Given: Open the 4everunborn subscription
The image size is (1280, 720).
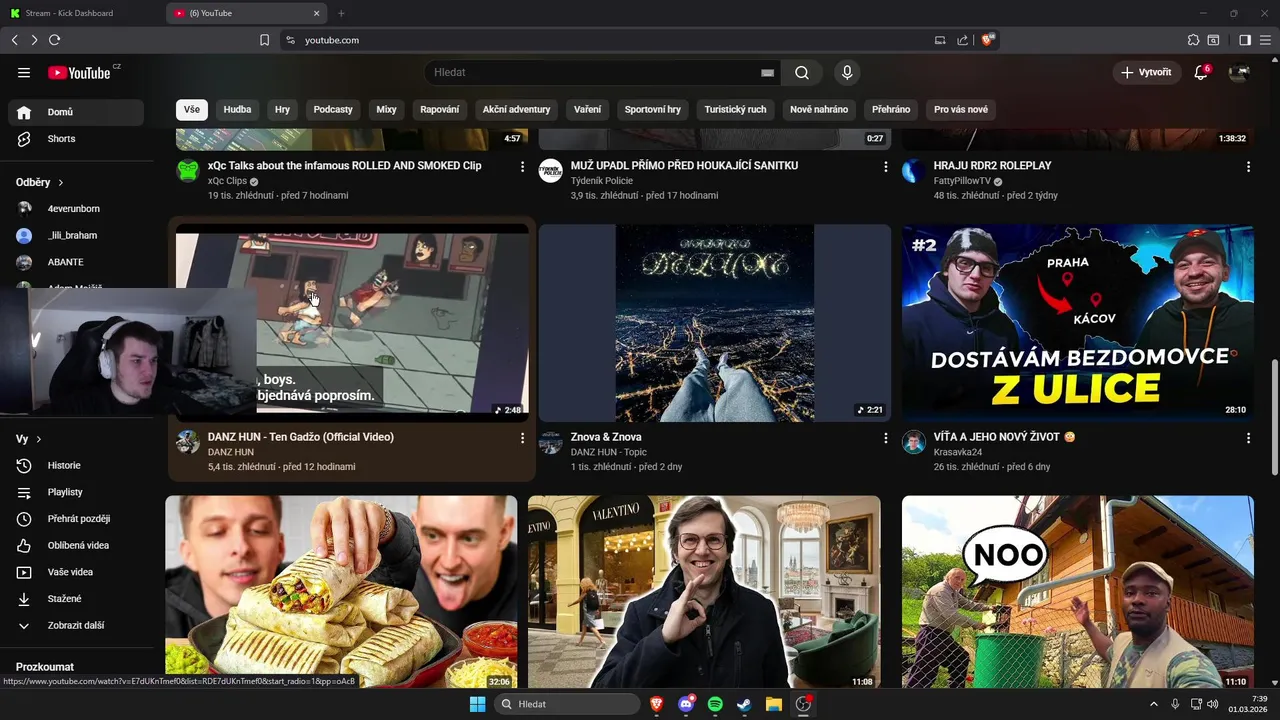Looking at the screenshot, I should click(x=76, y=209).
